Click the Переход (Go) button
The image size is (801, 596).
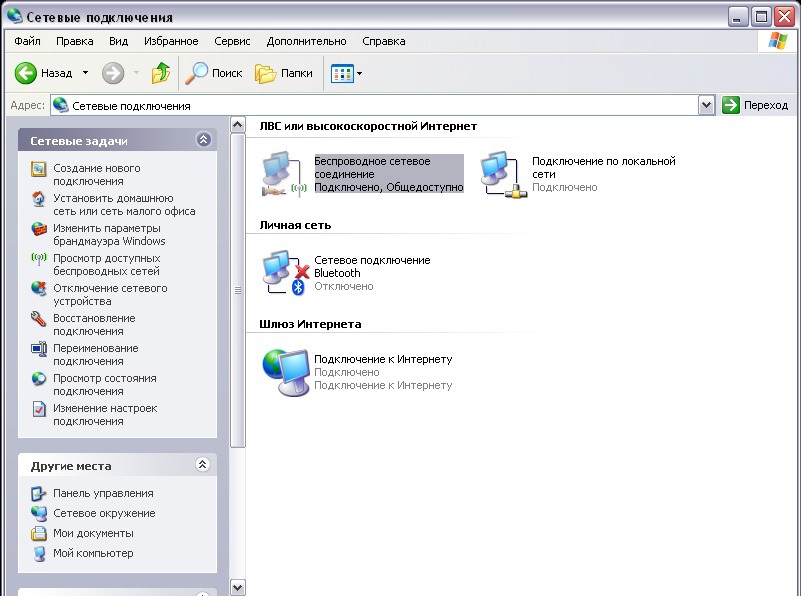(x=755, y=105)
